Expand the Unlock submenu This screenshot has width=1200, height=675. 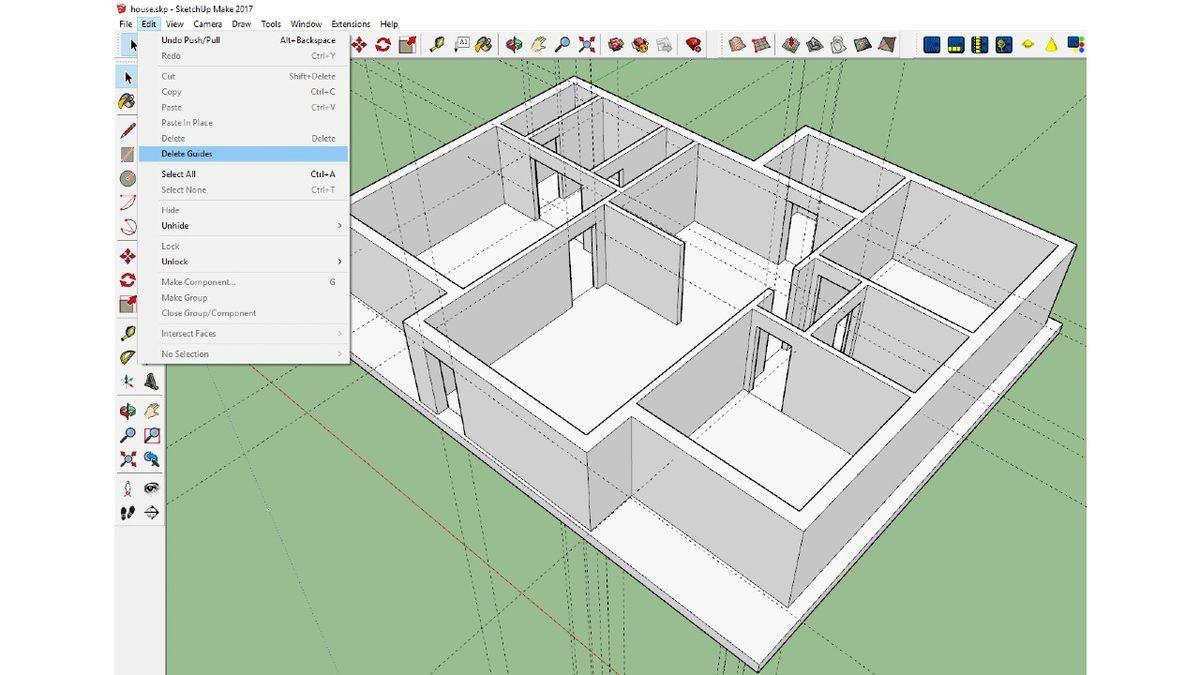click(x=174, y=261)
